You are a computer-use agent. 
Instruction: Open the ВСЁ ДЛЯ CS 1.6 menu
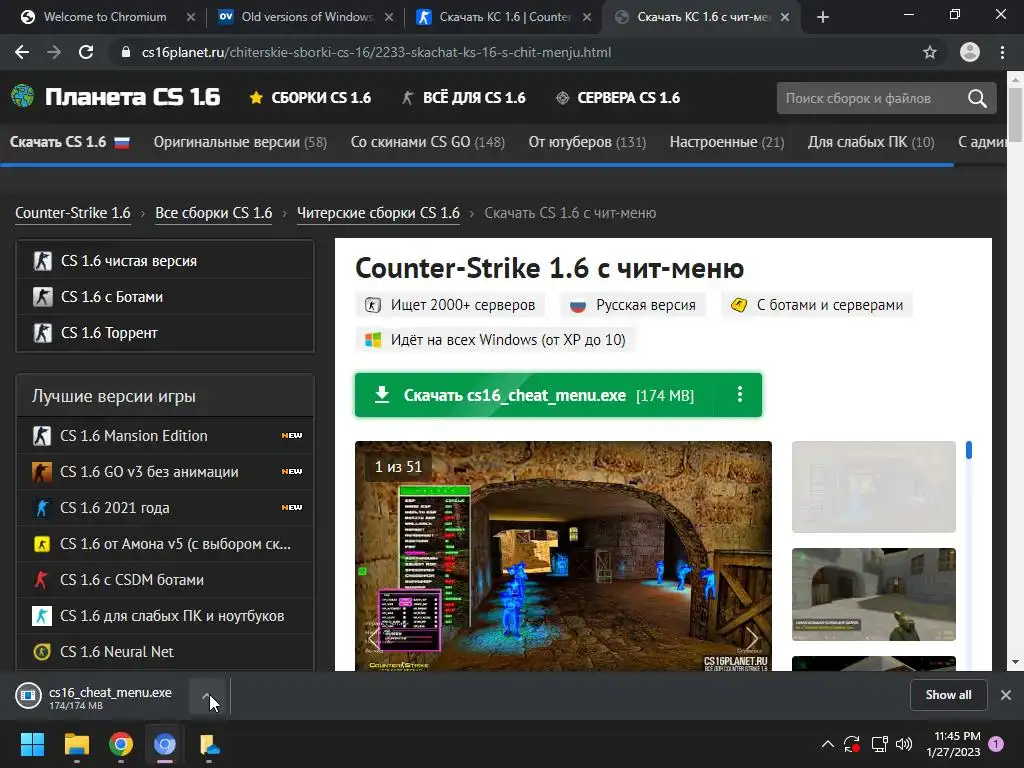point(464,98)
